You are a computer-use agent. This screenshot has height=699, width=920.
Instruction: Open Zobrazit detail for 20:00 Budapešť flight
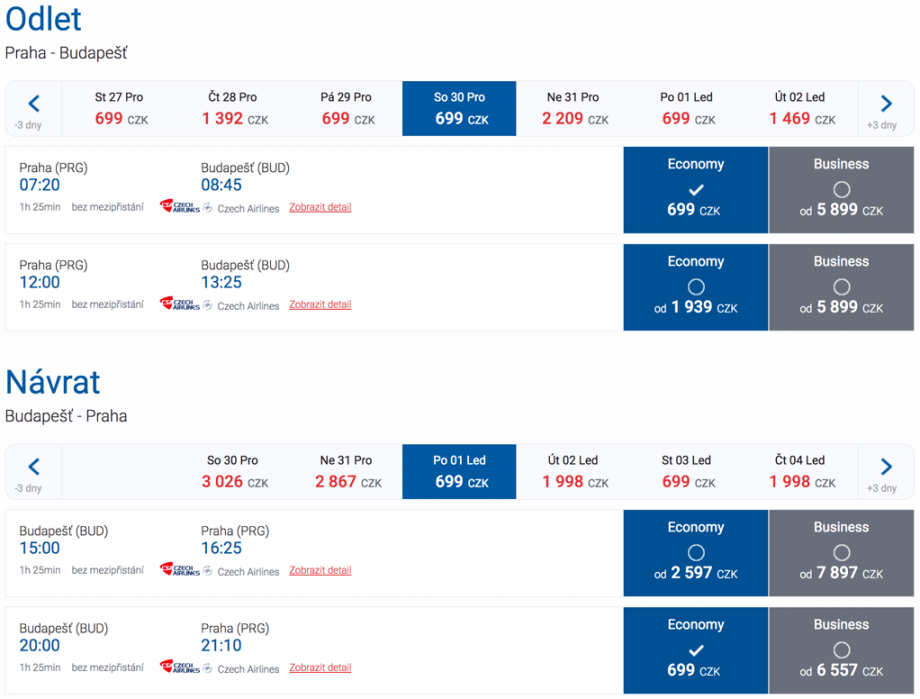(x=320, y=668)
